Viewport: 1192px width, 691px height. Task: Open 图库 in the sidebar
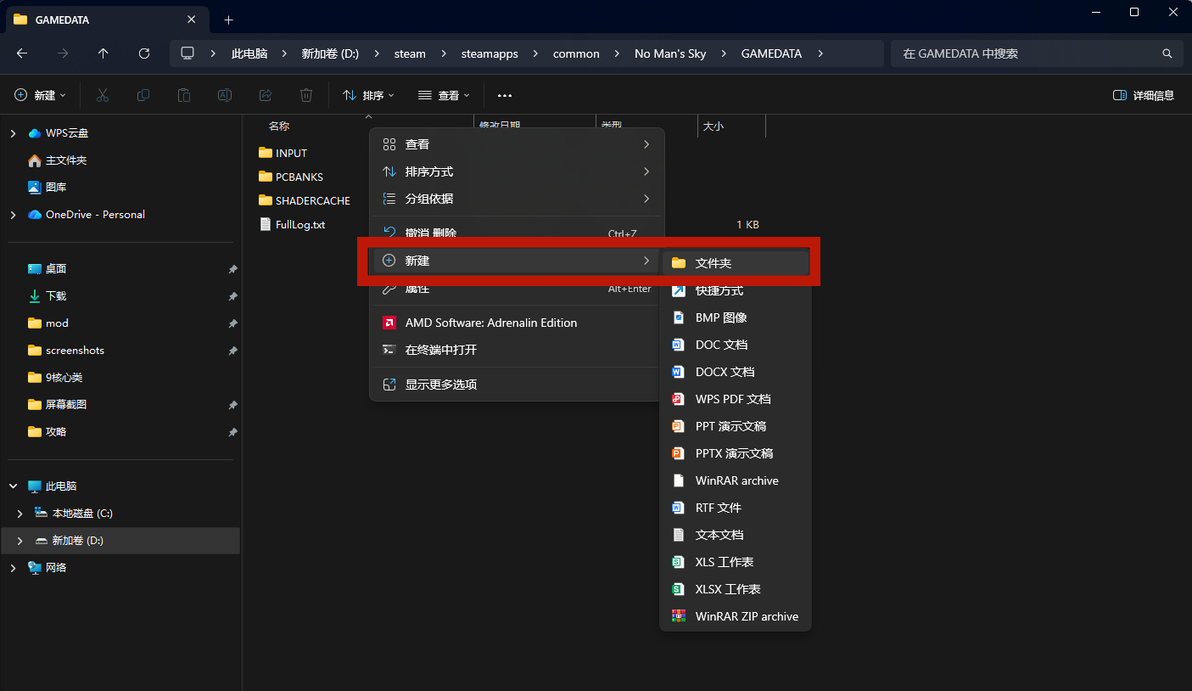pyautogui.click(x=47, y=187)
